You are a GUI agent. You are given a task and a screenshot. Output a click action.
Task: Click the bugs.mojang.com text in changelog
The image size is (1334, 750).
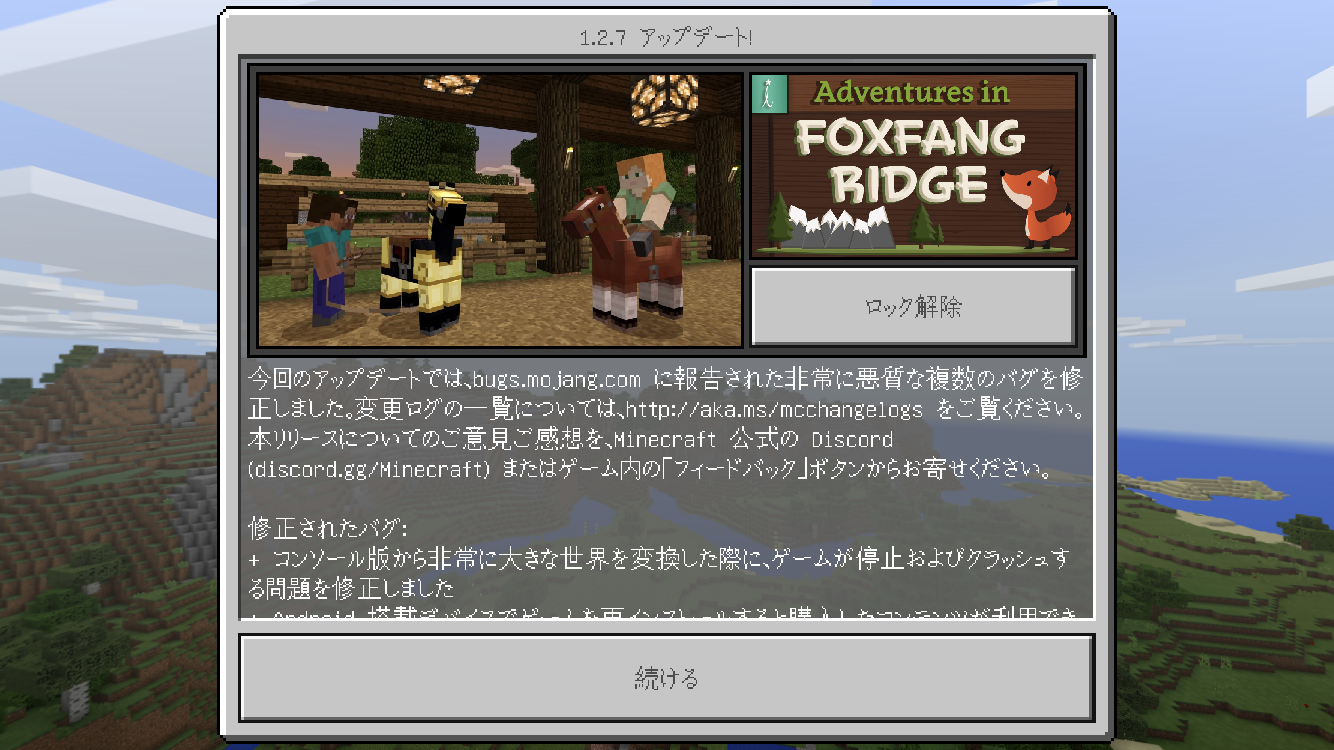pos(558,380)
